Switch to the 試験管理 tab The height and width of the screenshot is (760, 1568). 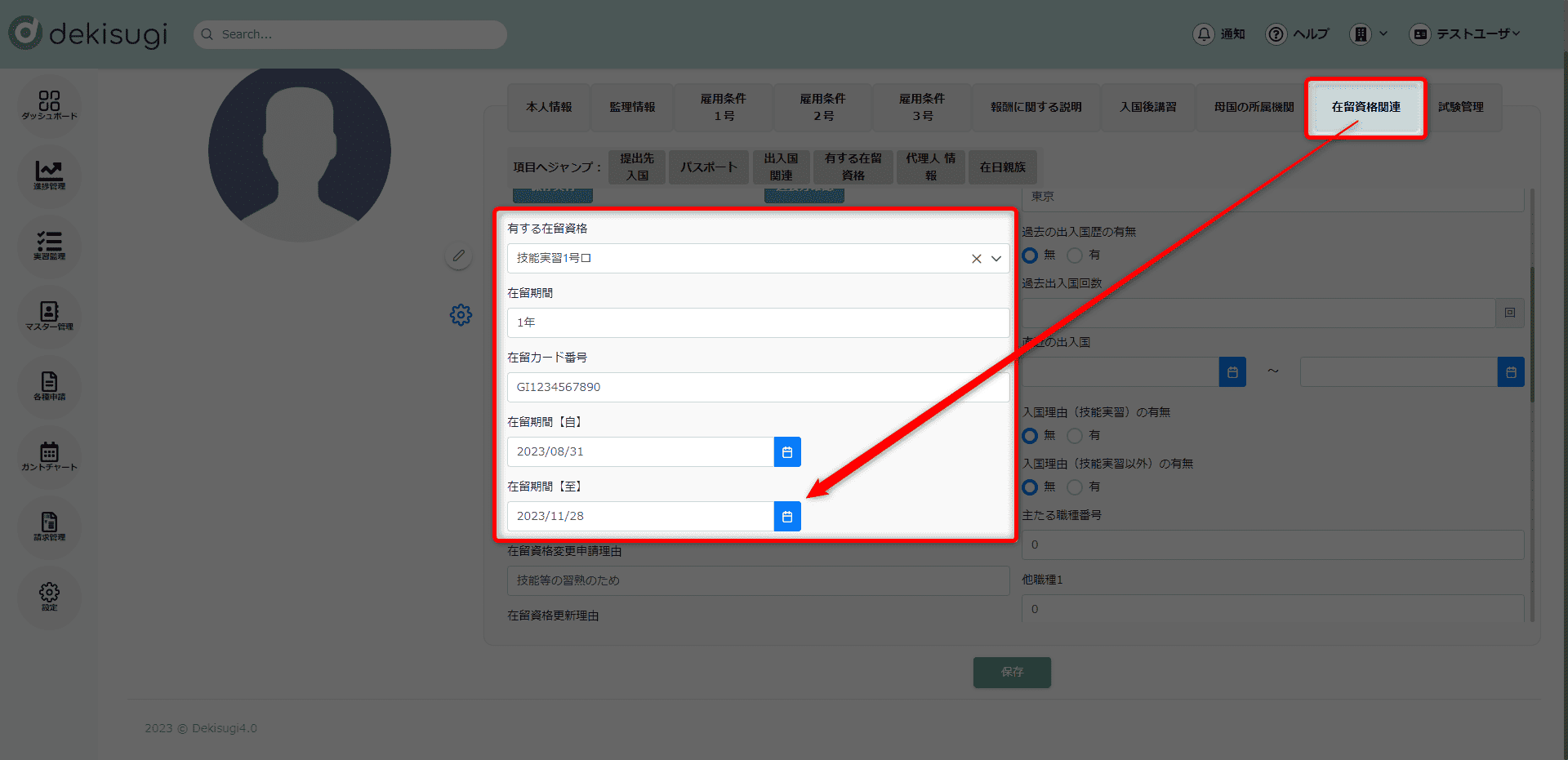1461,107
